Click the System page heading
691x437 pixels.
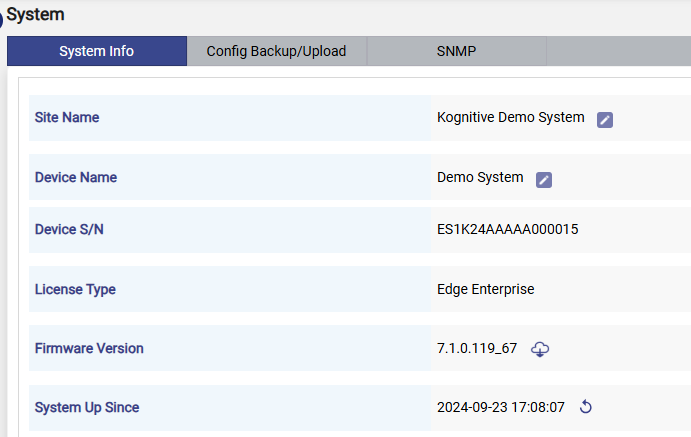(x=36, y=14)
